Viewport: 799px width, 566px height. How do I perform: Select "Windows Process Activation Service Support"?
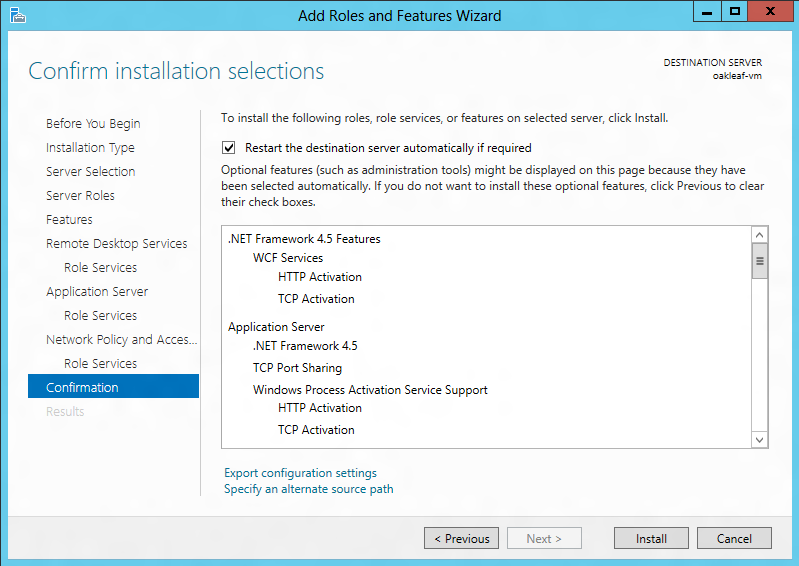pos(370,390)
